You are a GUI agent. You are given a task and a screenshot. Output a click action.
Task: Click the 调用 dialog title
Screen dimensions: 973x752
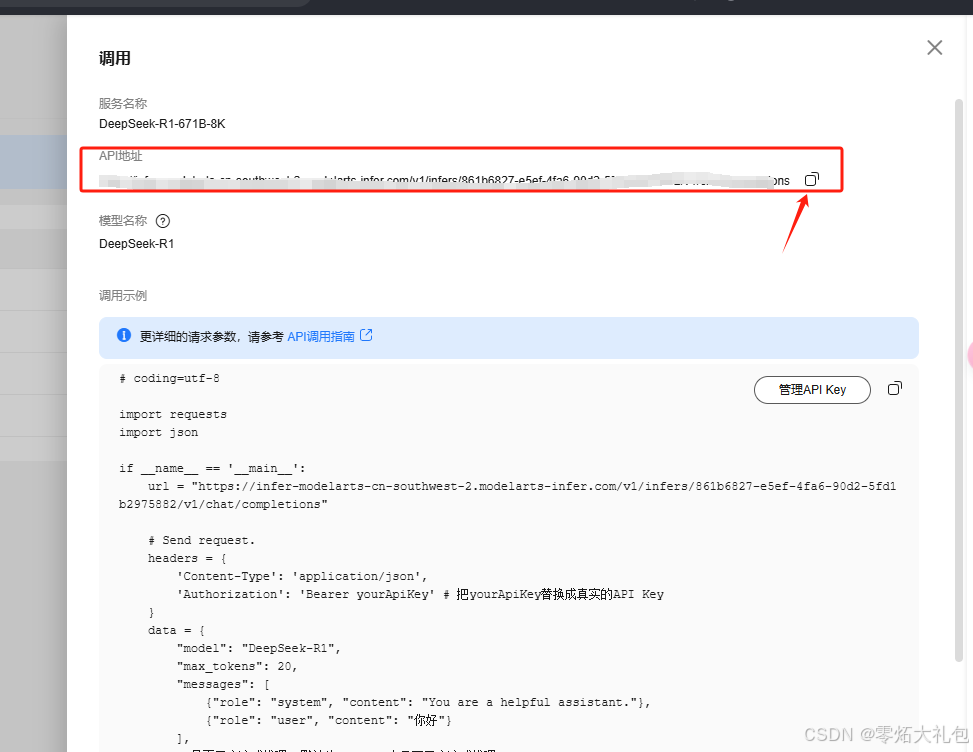click(x=115, y=58)
